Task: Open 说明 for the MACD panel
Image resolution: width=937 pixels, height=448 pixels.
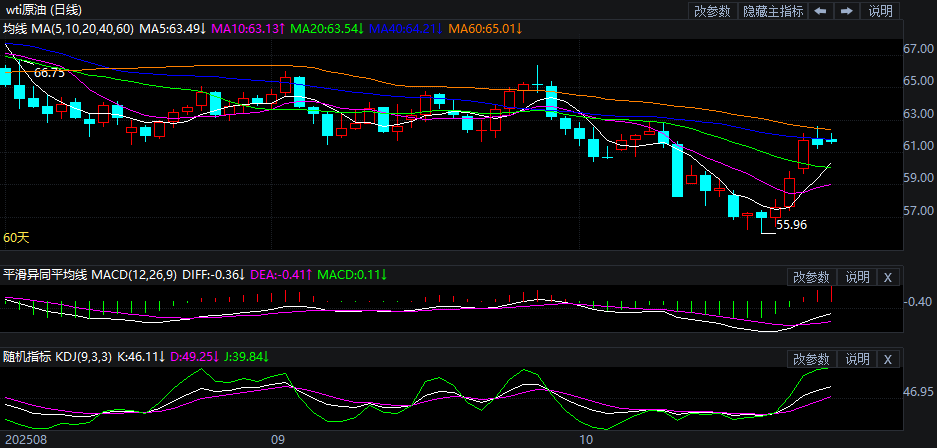Action: point(857,277)
